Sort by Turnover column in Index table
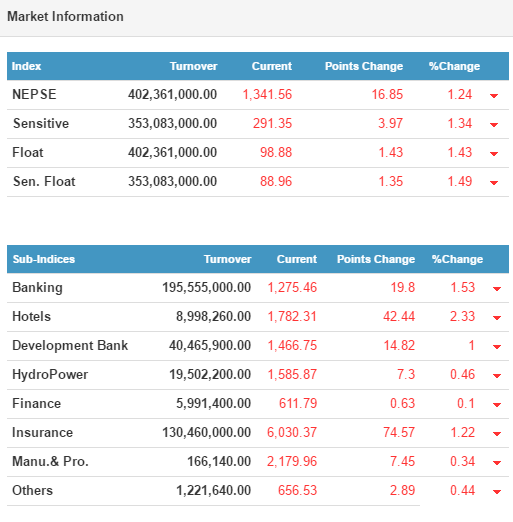The image size is (513, 522). click(194, 66)
